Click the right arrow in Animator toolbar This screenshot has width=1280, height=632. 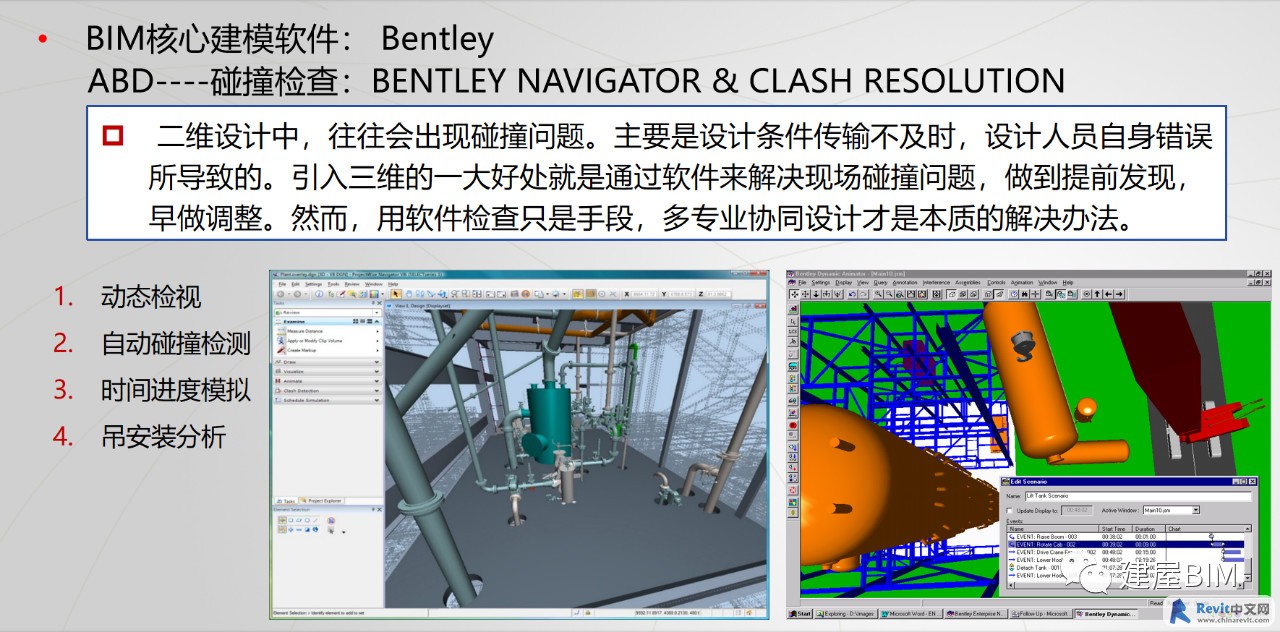(x=1119, y=294)
